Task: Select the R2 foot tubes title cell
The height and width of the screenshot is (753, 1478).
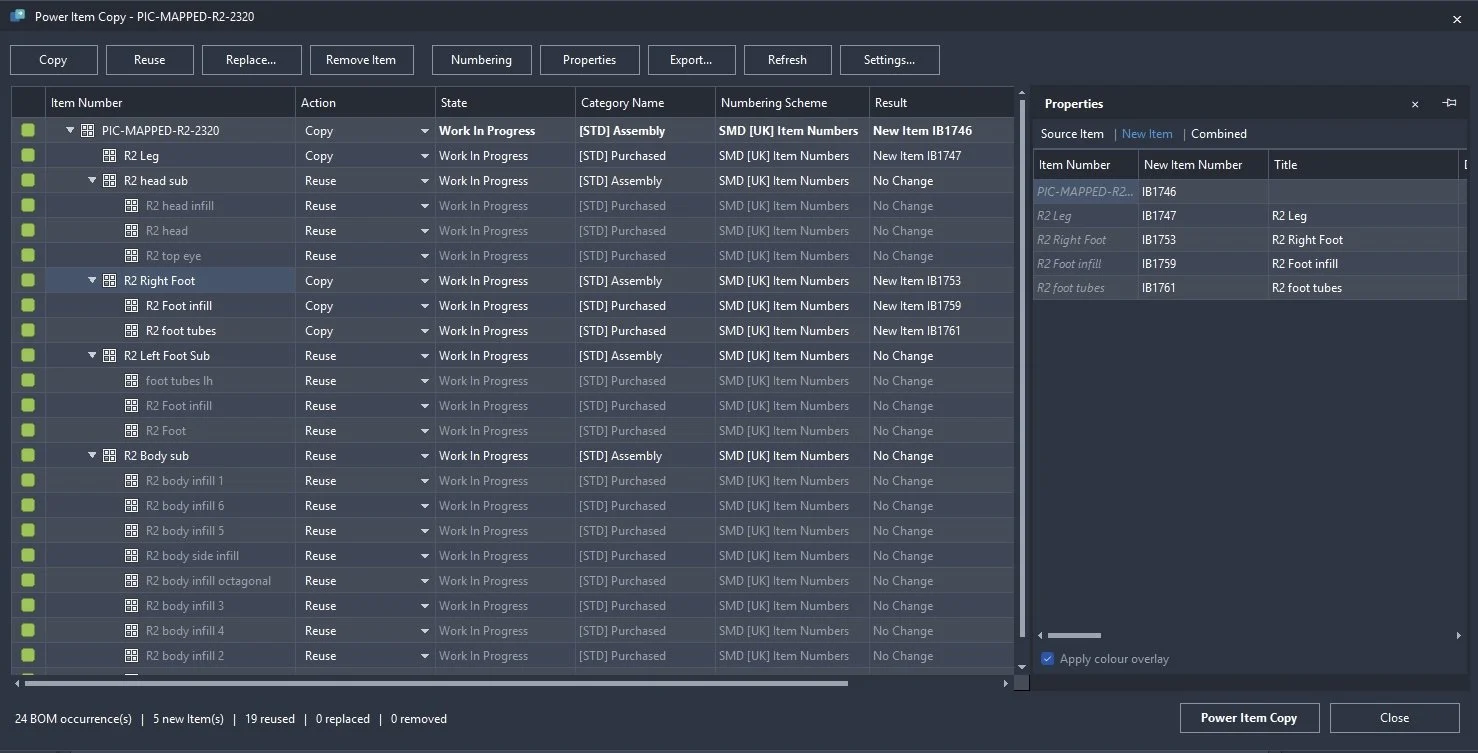Action: click(1364, 288)
